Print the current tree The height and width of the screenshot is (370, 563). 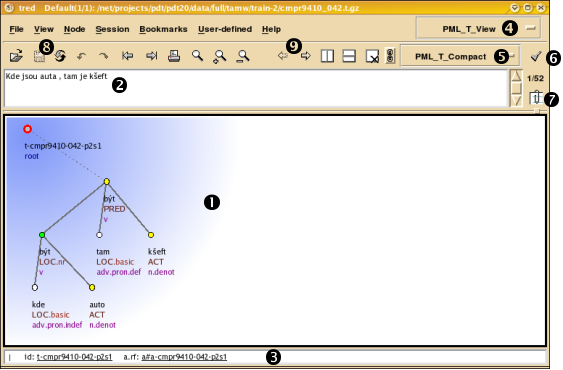coord(174,56)
